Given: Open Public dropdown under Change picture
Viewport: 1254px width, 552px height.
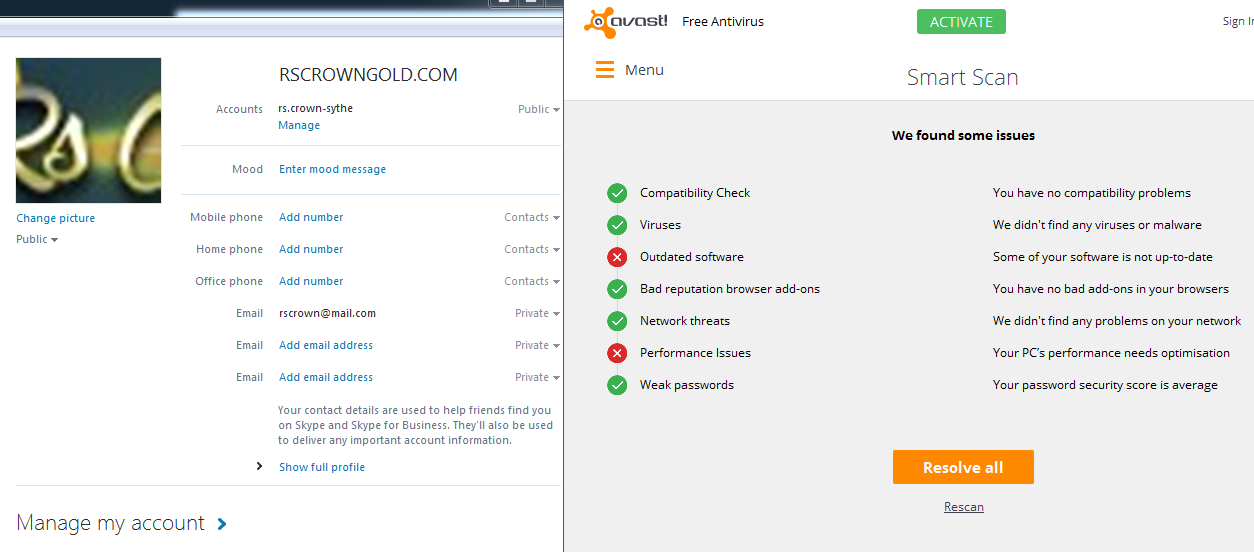Looking at the screenshot, I should click(x=37, y=239).
